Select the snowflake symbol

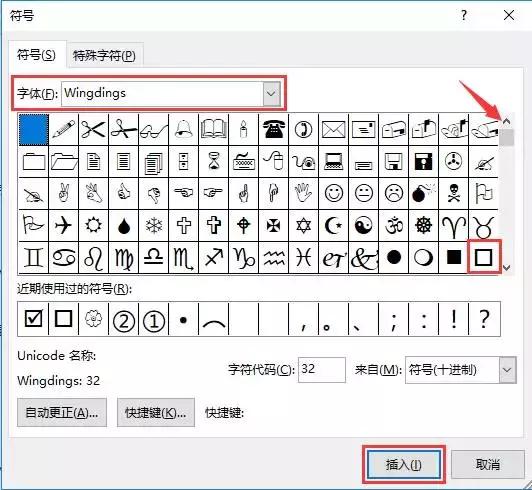[x=153, y=225]
